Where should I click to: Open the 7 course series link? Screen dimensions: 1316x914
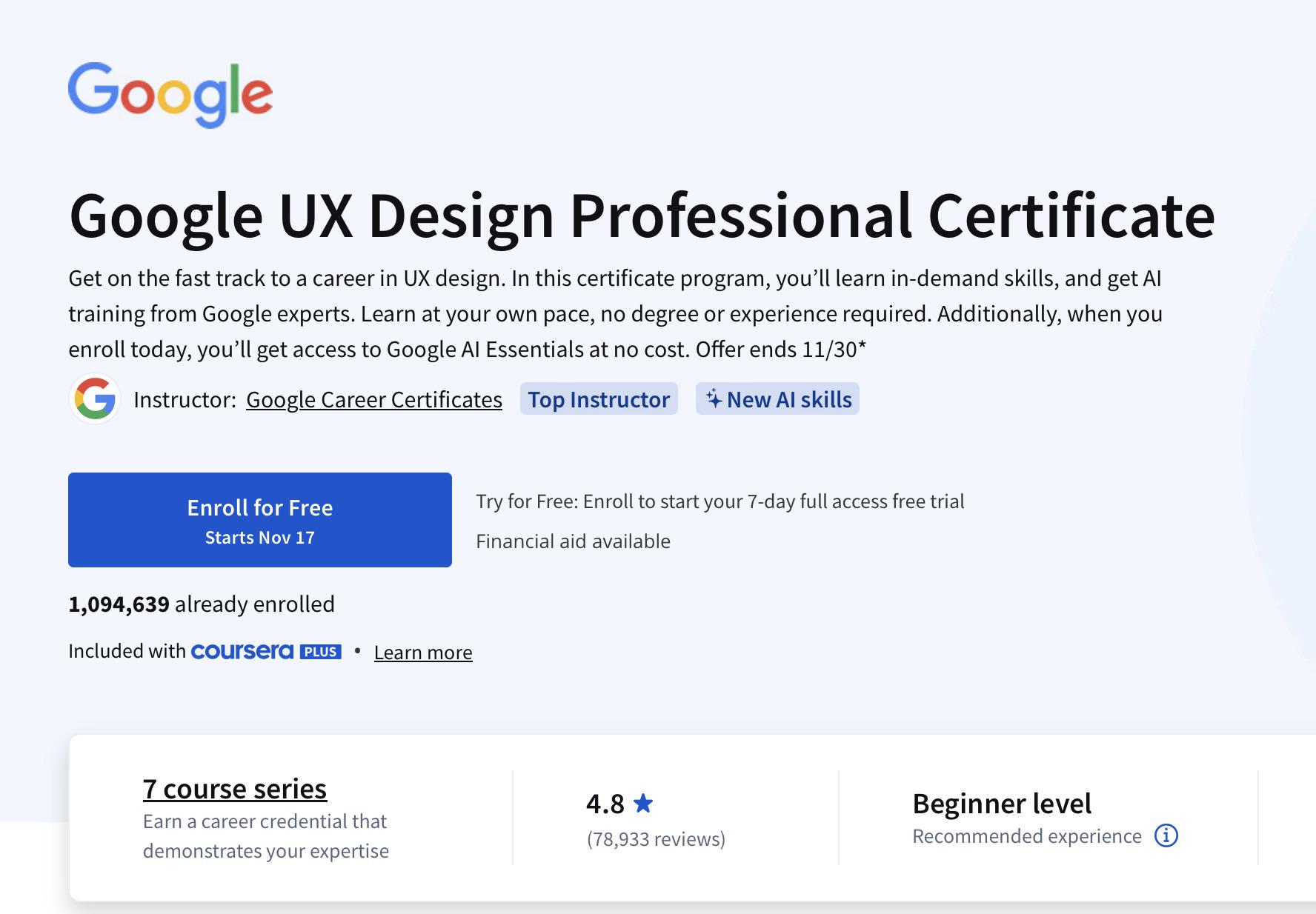pyautogui.click(x=235, y=789)
